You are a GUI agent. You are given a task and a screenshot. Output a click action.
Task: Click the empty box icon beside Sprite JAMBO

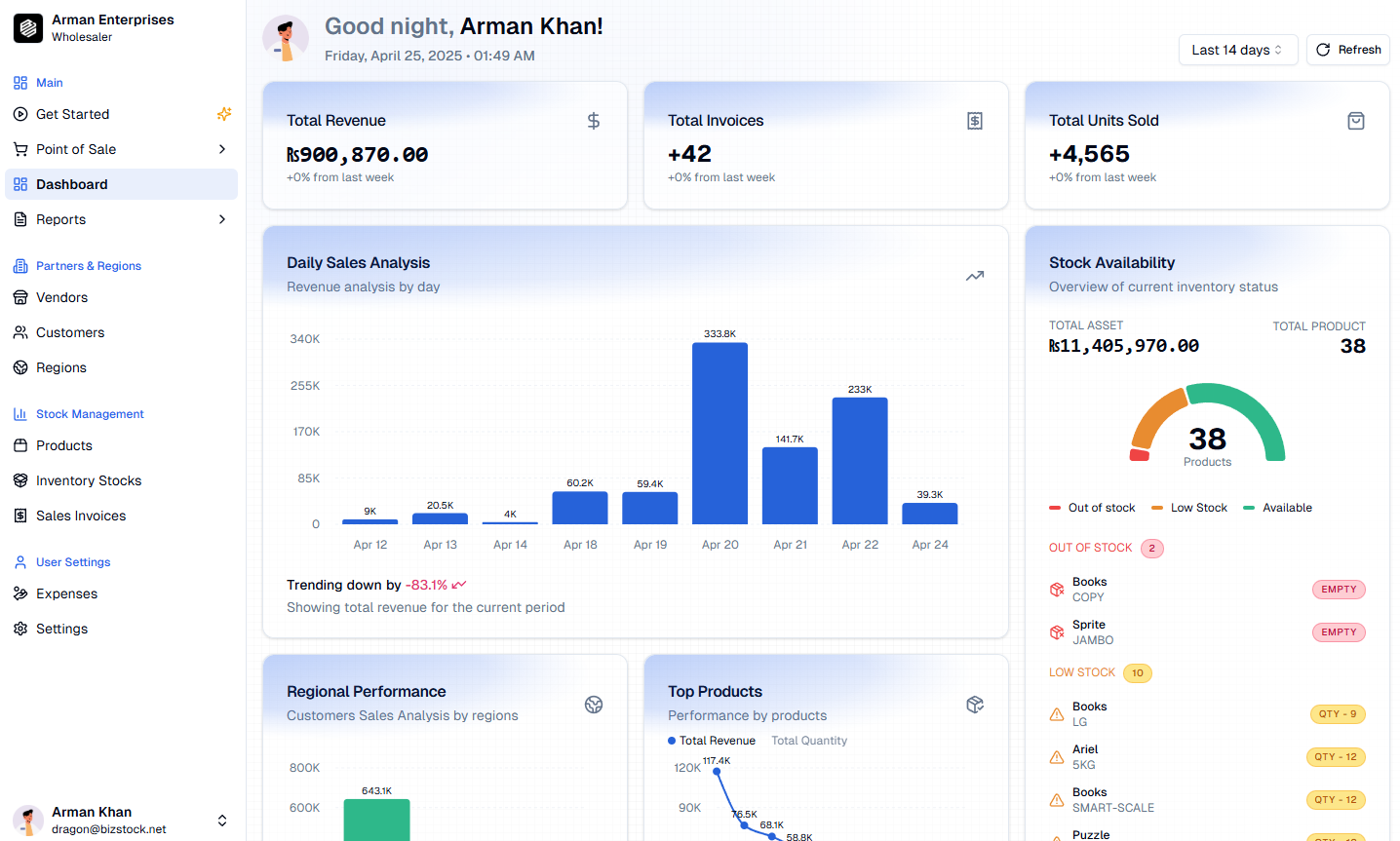point(1057,632)
